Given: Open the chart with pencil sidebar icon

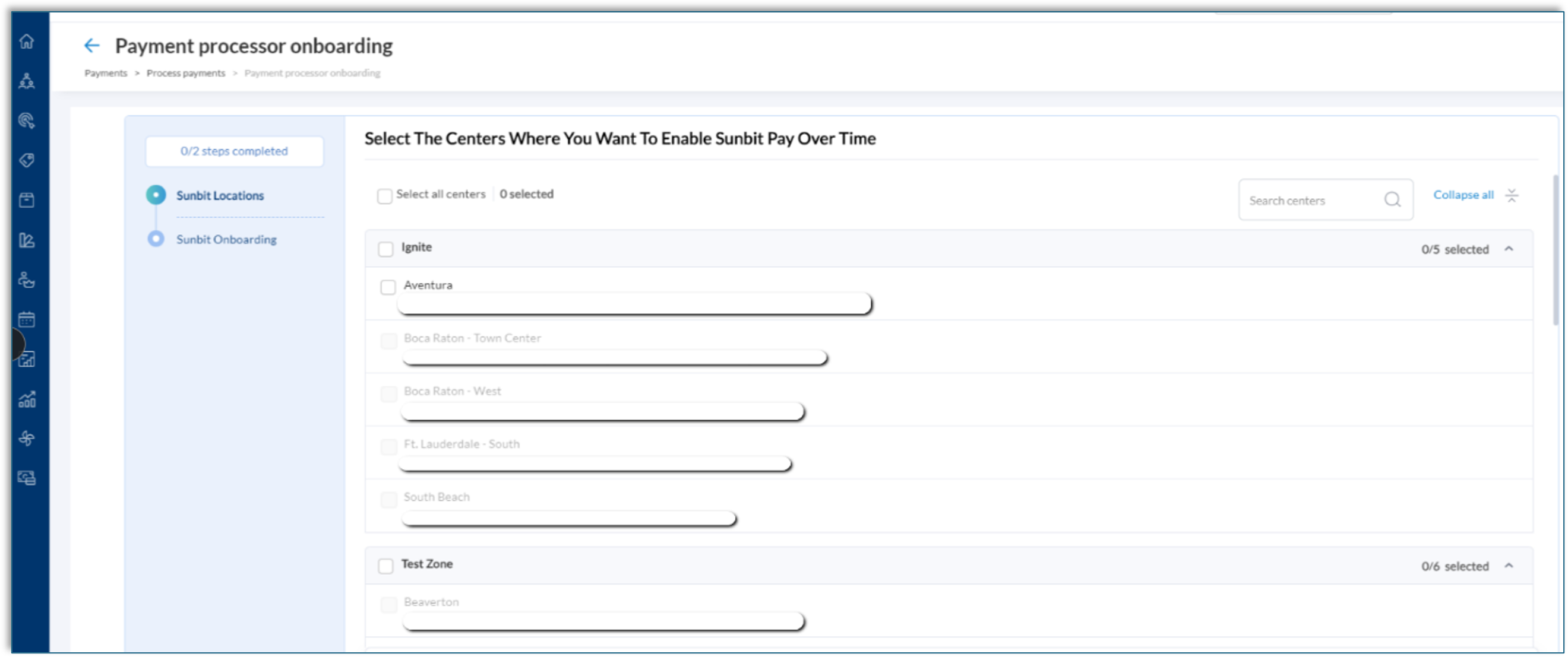Looking at the screenshot, I should [x=27, y=240].
